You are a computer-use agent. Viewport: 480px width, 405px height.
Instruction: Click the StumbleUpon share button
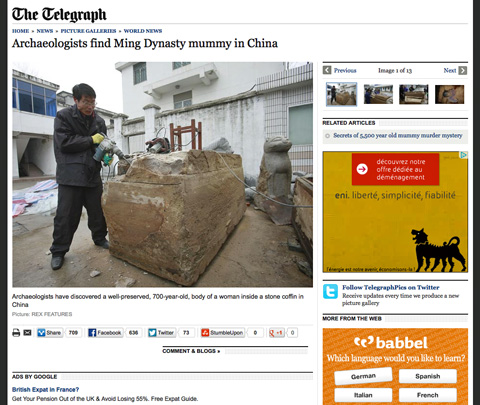222,333
